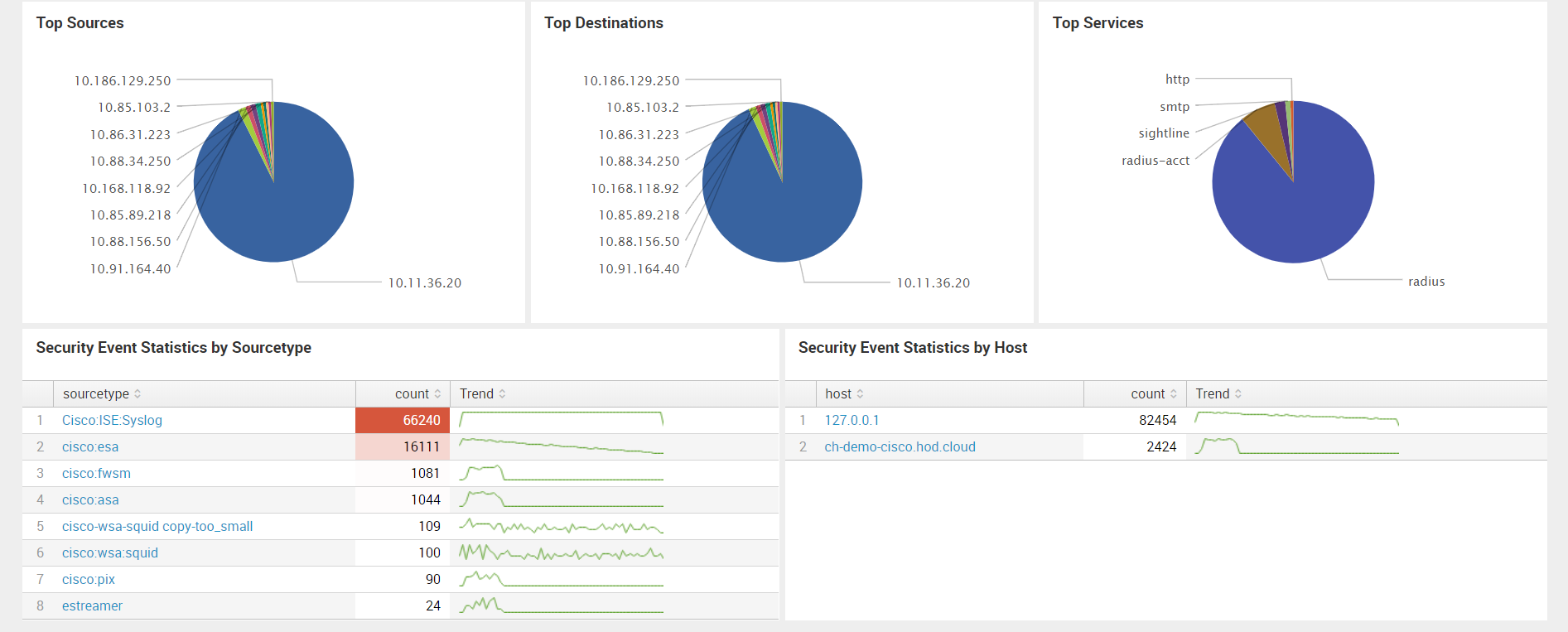This screenshot has height=632, width=1568.
Task: Select the 82454 host count cell
Action: click(1135, 421)
